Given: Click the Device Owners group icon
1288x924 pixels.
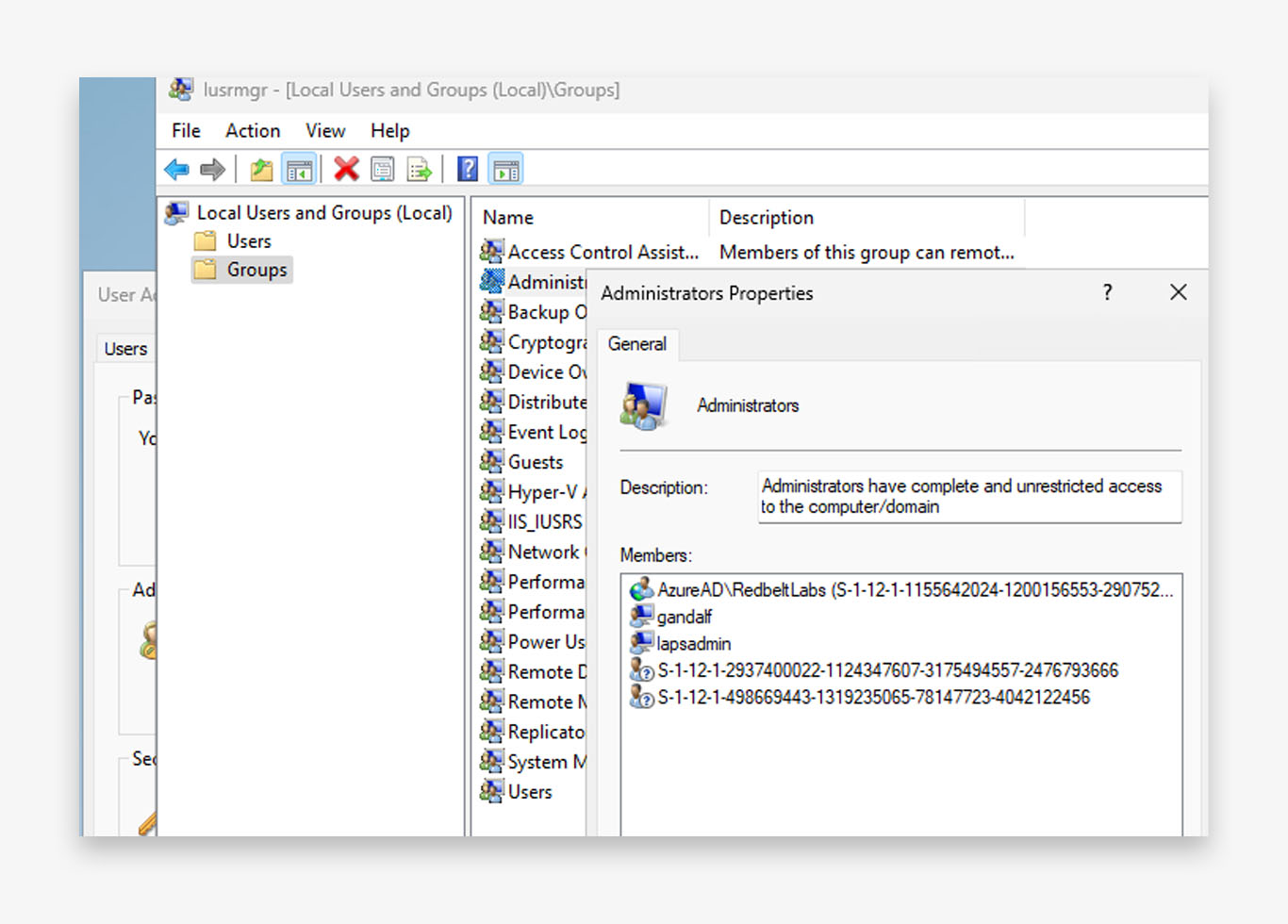Looking at the screenshot, I should click(491, 371).
